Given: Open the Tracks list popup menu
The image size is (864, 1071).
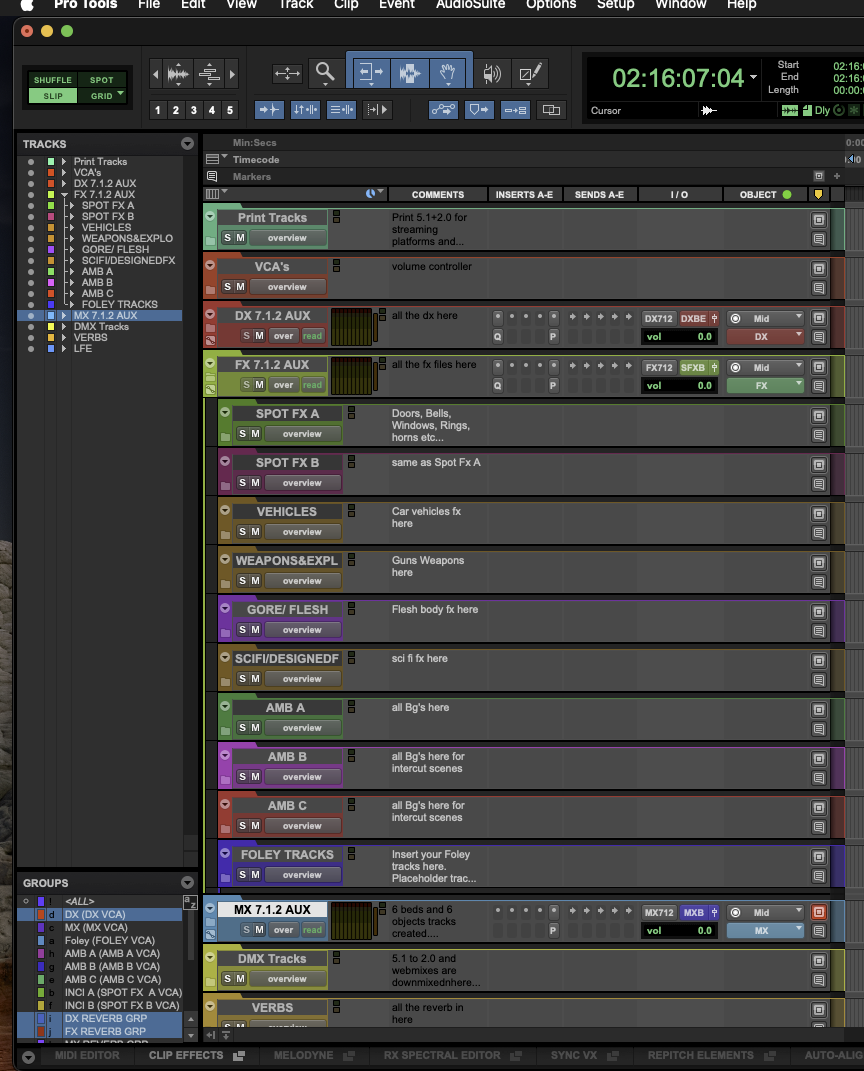Looking at the screenshot, I should 187,143.
